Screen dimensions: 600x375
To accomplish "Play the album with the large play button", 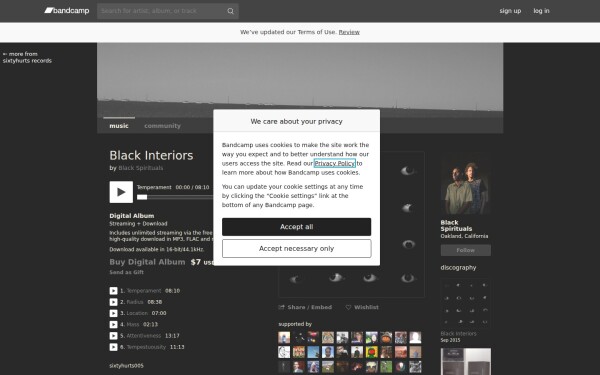I will point(121,192).
